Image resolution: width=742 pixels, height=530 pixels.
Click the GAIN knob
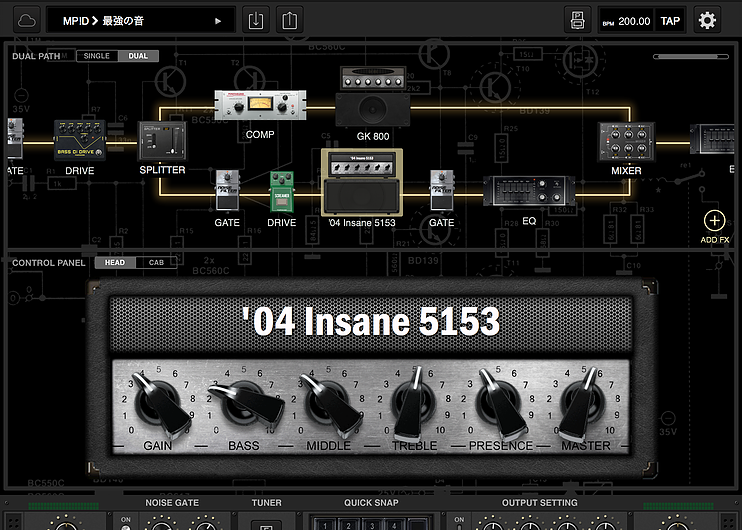tap(158, 405)
